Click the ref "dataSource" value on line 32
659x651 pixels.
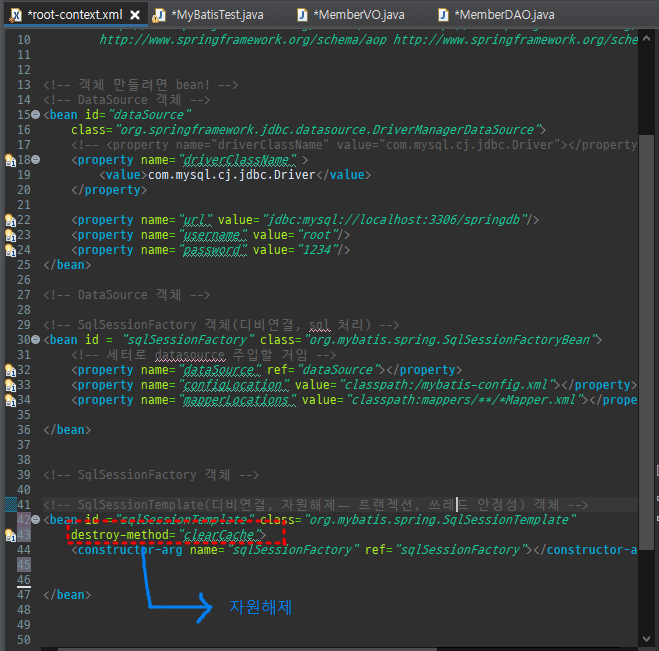pos(338,370)
